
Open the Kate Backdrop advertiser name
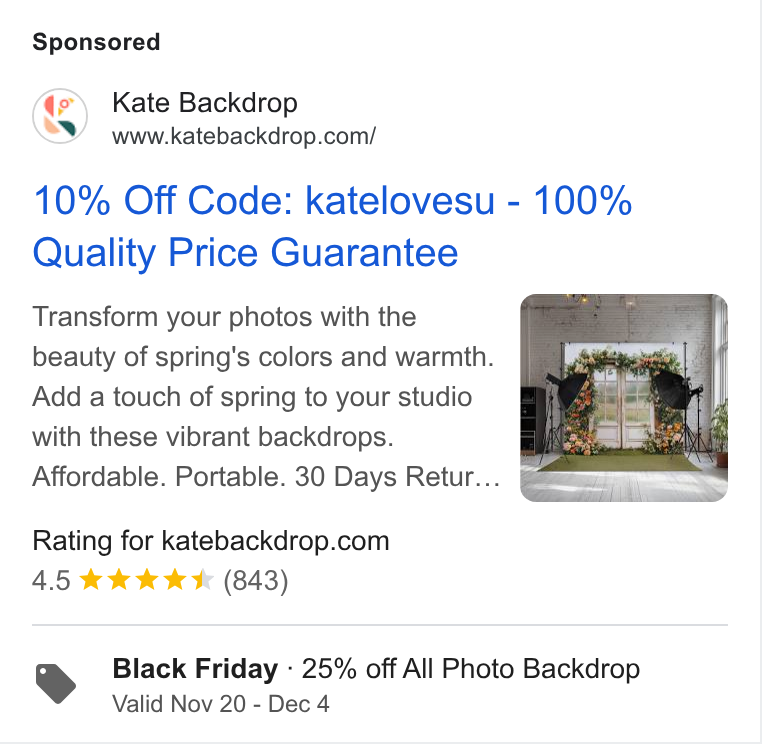(x=205, y=103)
